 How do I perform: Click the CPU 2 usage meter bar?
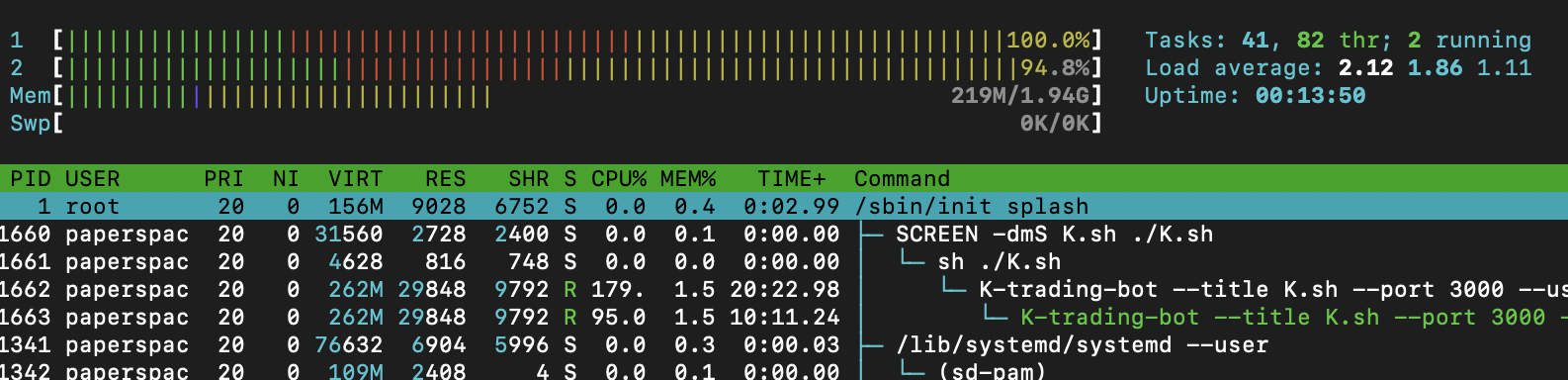[577, 68]
